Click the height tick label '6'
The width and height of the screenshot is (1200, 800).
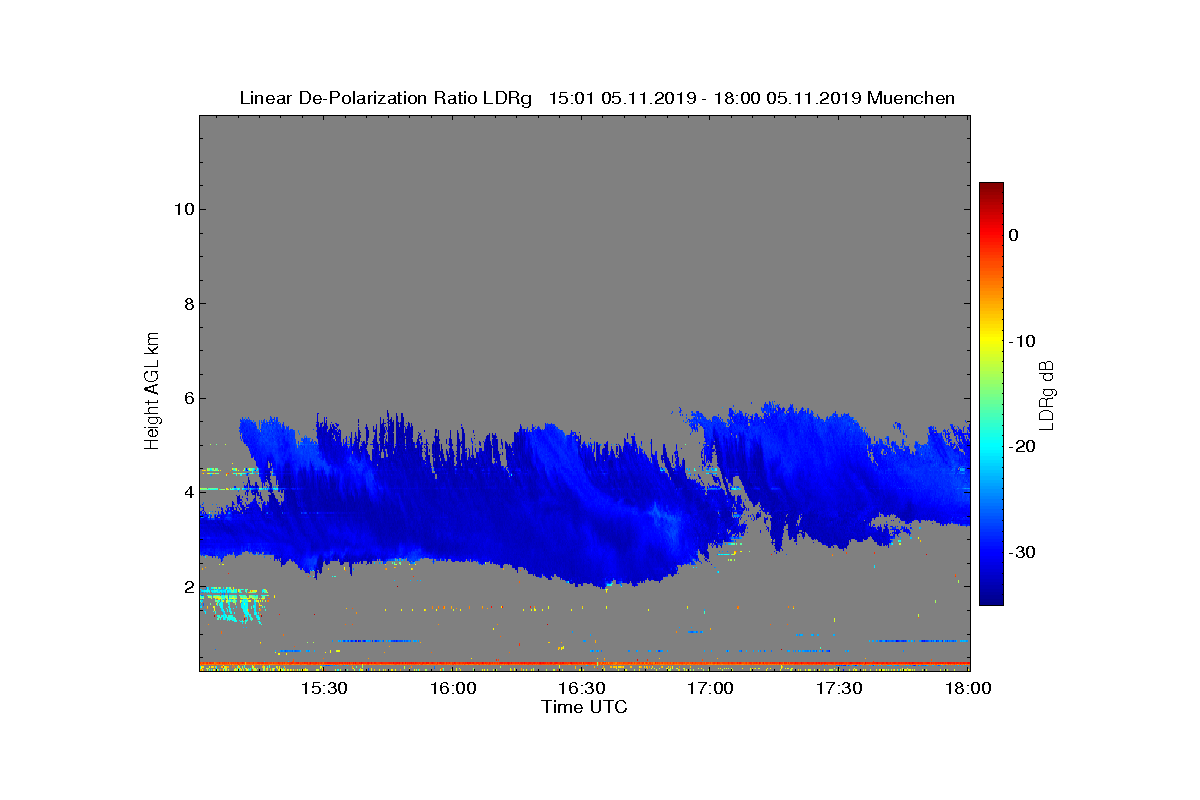(187, 398)
